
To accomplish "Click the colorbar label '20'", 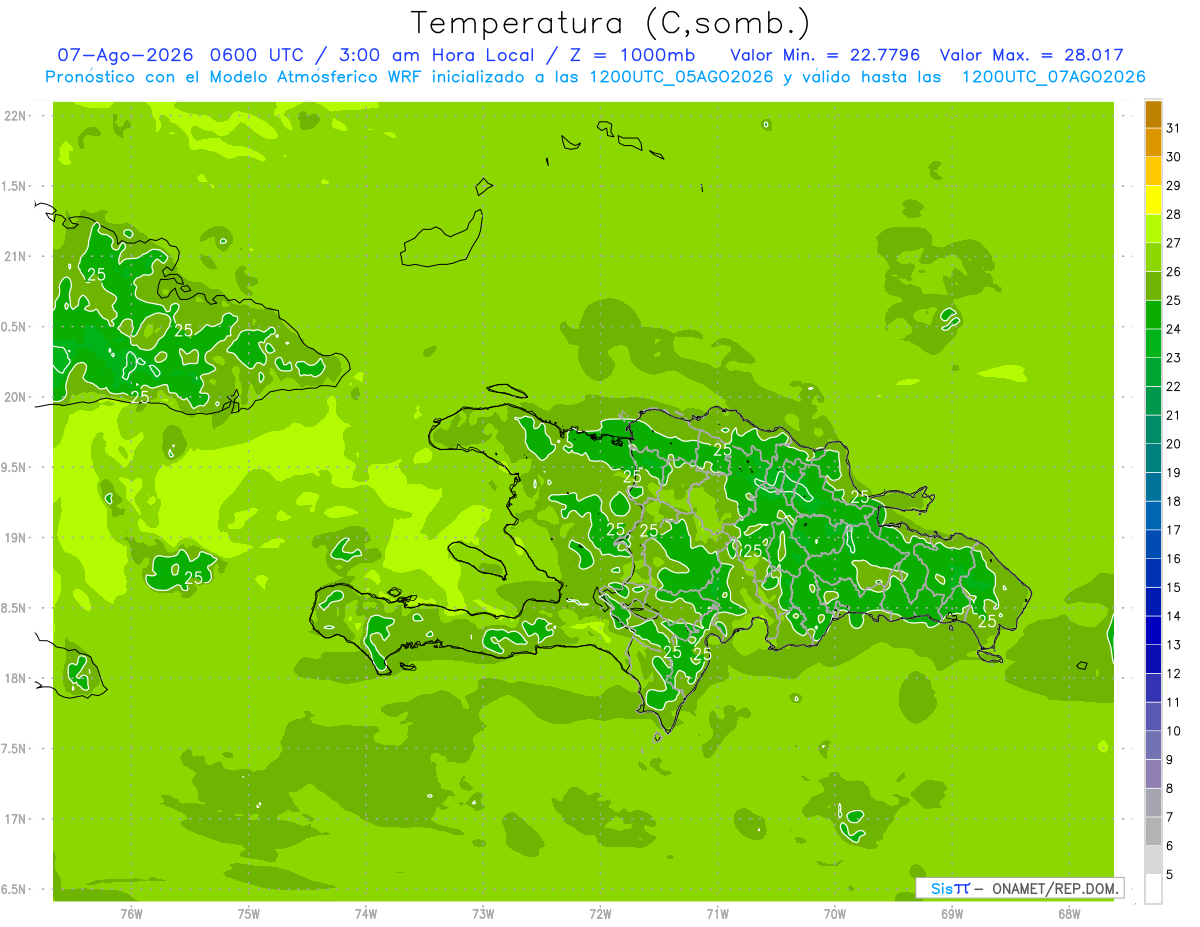I will click(x=1173, y=444).
